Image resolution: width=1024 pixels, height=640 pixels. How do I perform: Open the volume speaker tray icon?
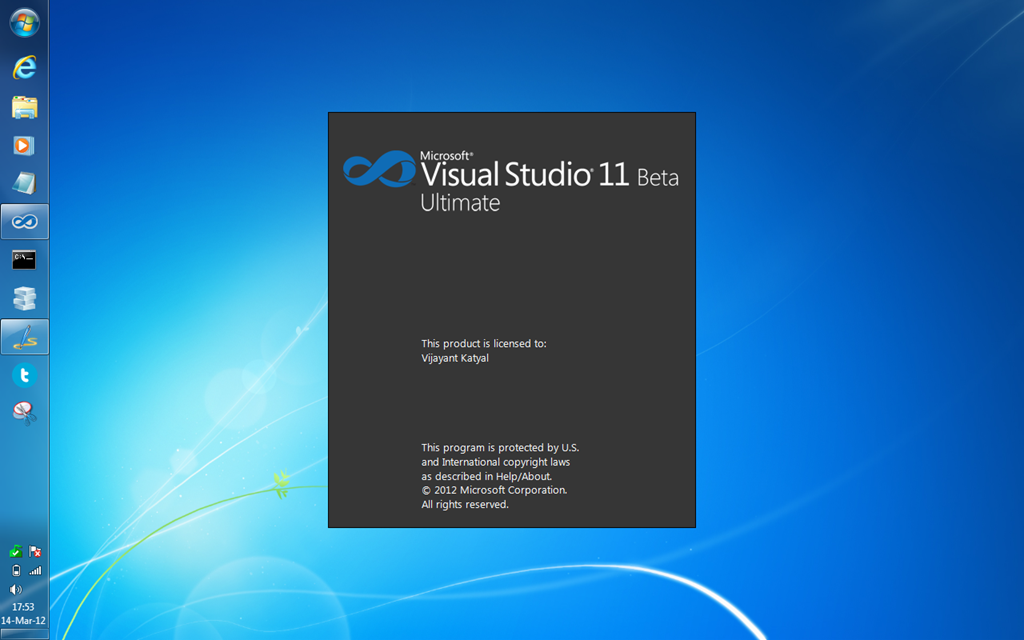point(16,590)
